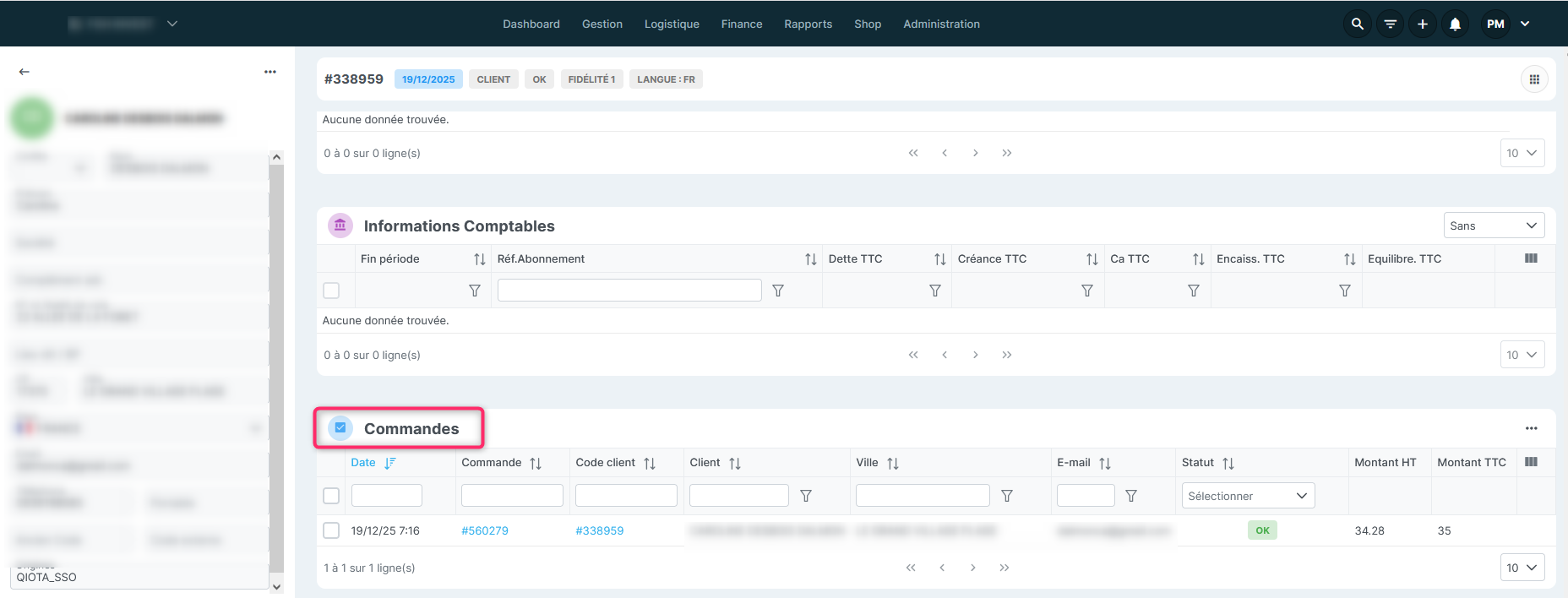Viewport: 1568px width, 598px height.
Task: Click the 19/12/2025 date badge
Action: pos(428,79)
